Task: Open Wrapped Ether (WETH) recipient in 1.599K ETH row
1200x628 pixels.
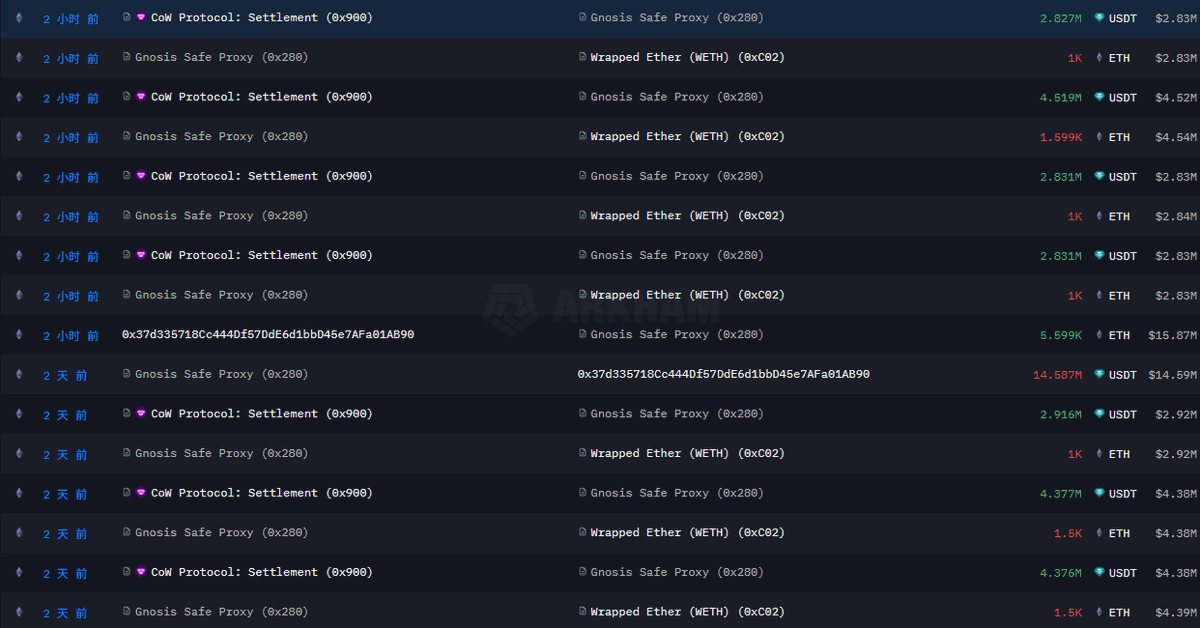Action: coord(688,137)
